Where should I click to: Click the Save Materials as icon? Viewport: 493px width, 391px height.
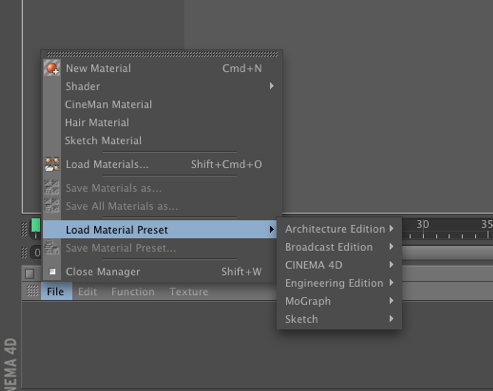coord(52,188)
